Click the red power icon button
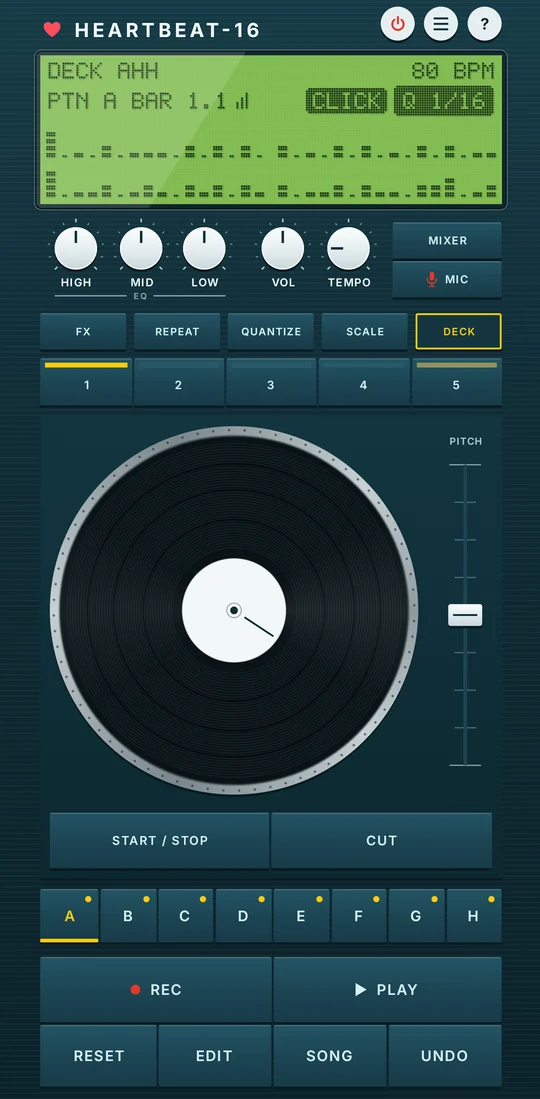540x1099 pixels. pos(398,25)
